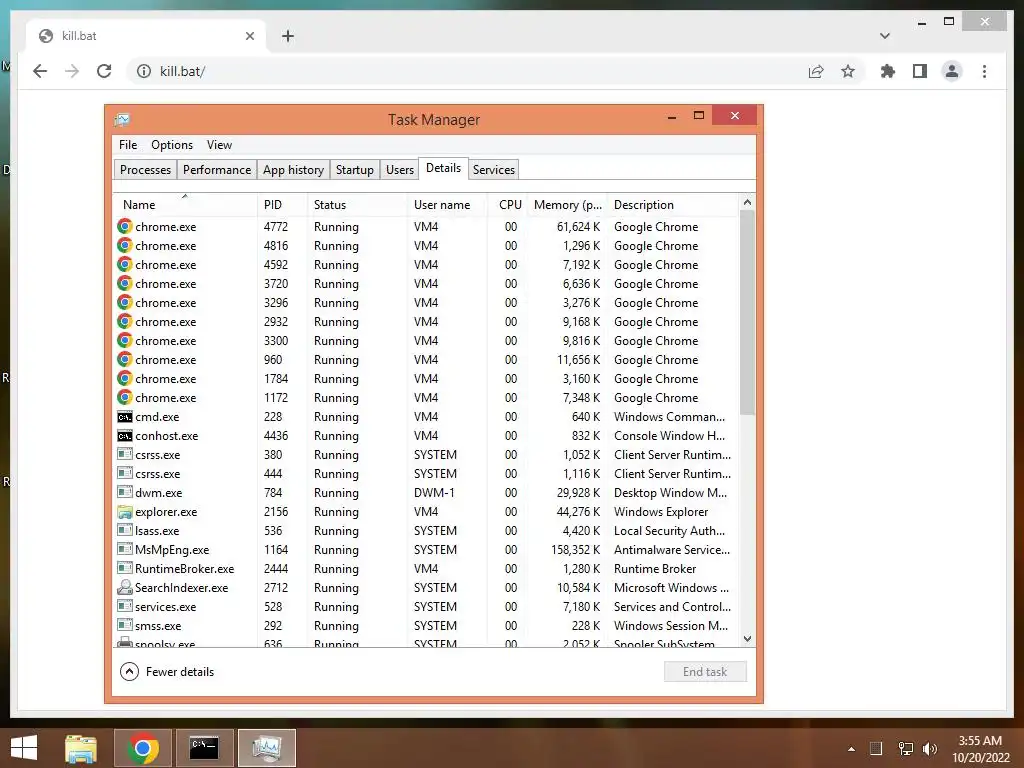The width and height of the screenshot is (1024, 768).
Task: Click Task Manager taskbar icon
Action: click(266, 748)
